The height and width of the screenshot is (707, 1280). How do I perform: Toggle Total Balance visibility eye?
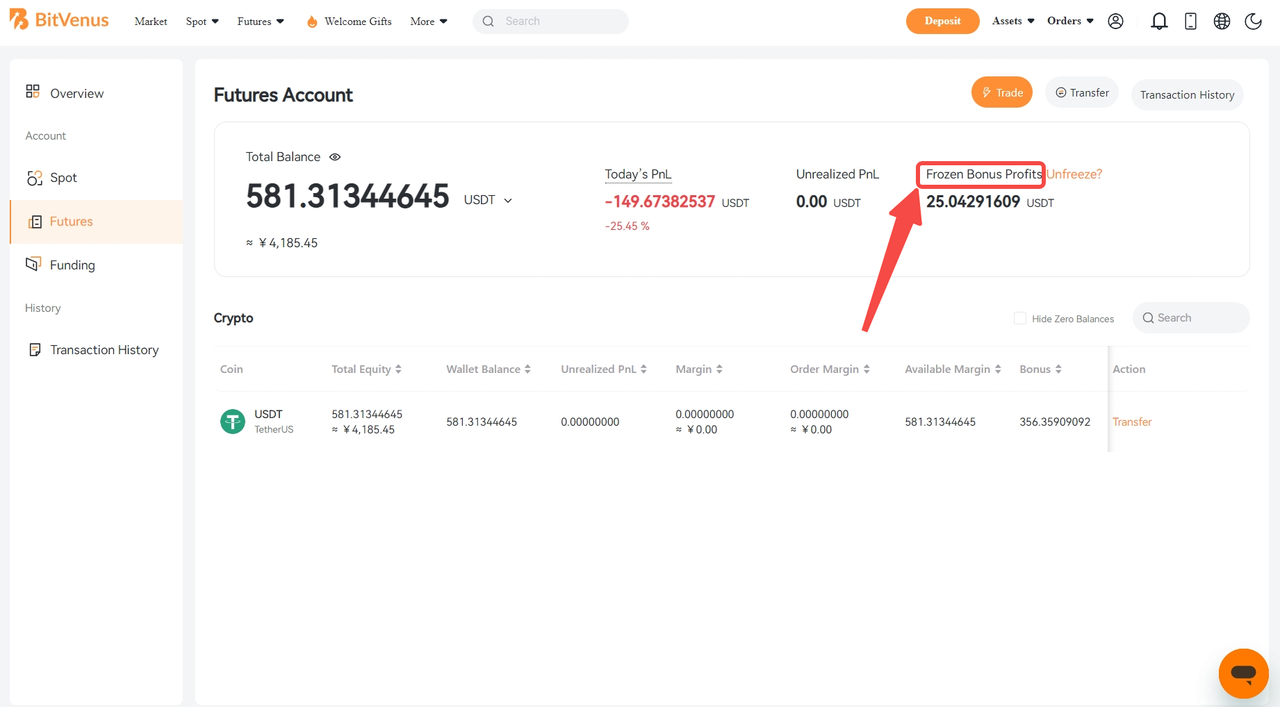pos(335,157)
